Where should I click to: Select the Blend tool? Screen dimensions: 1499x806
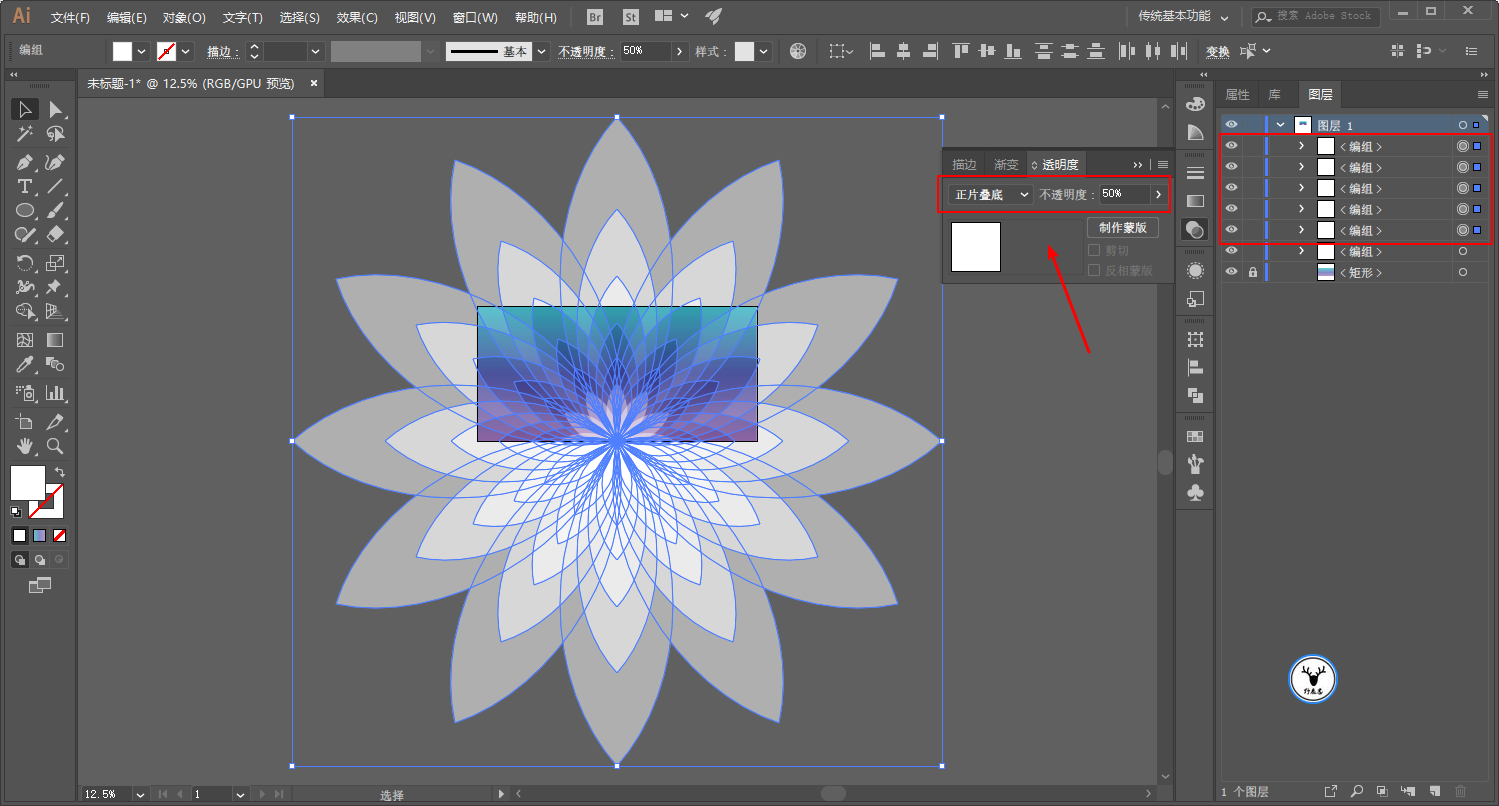55,364
